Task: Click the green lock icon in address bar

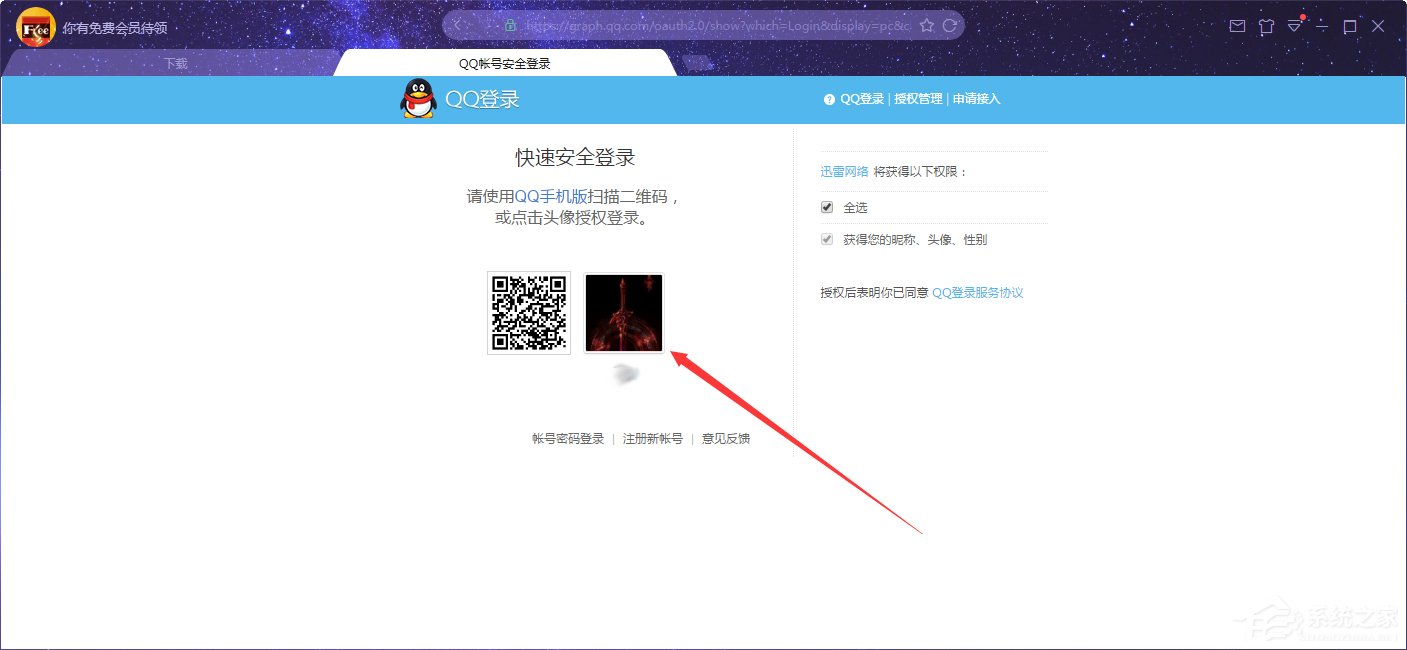Action: [x=508, y=24]
